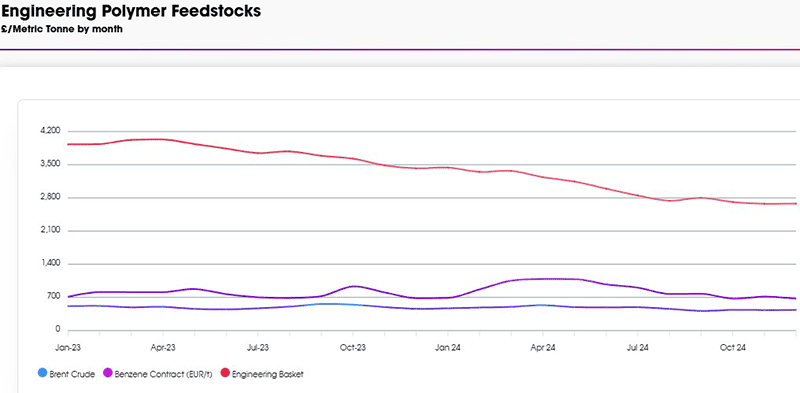Screen dimensions: 800x393
Task: Click the purple Benzene Contract legend dot
Action: 108,374
